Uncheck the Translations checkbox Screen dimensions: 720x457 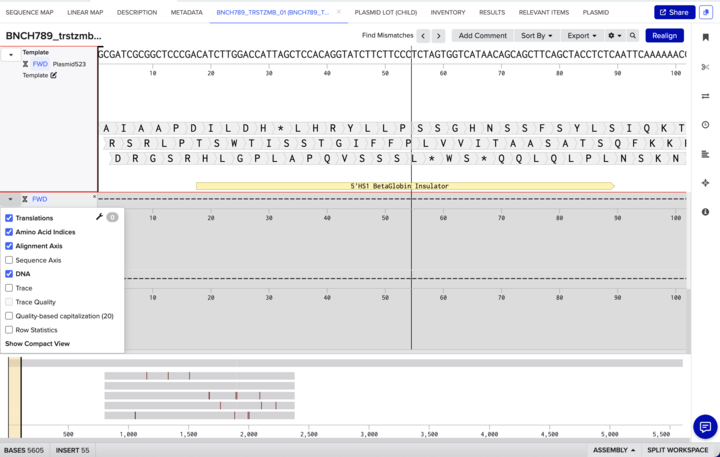click(x=9, y=218)
